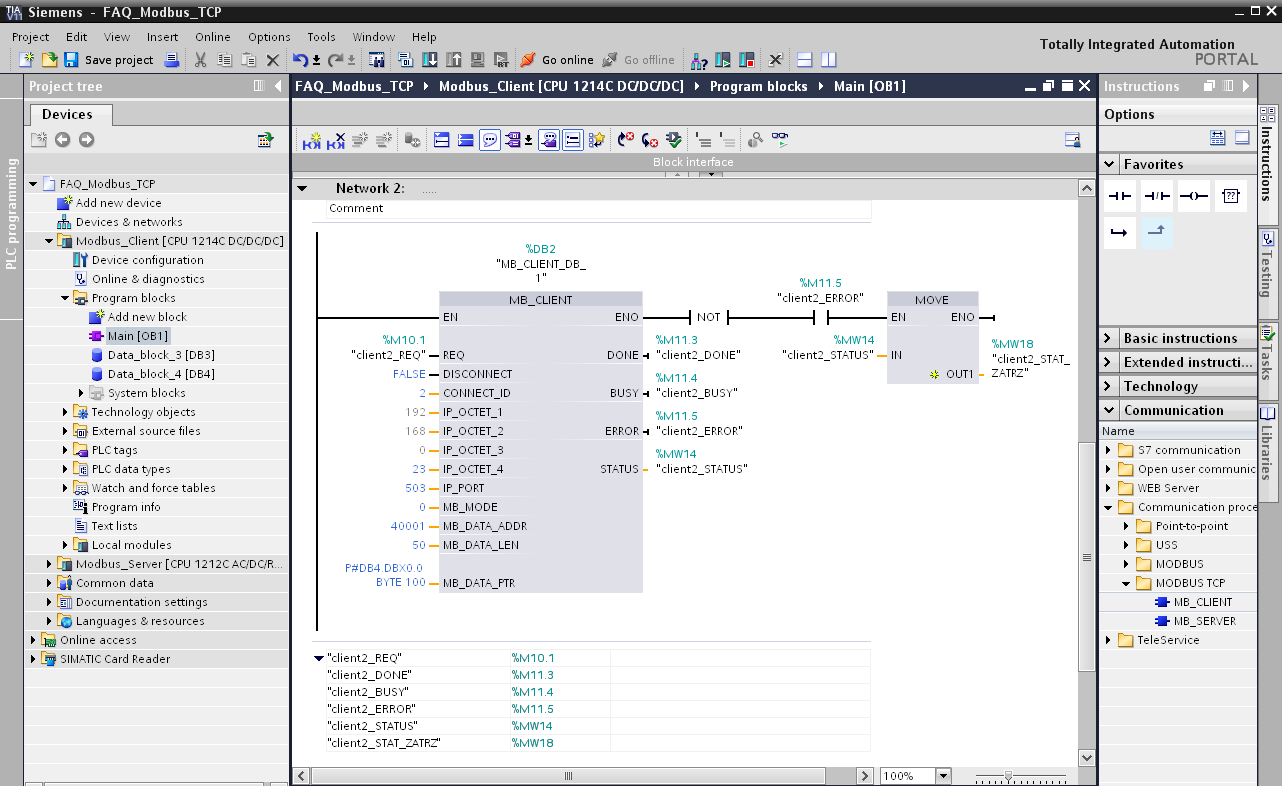Image resolution: width=1282 pixels, height=786 pixels.
Task: Click the Undo arrow icon
Action: coord(300,60)
